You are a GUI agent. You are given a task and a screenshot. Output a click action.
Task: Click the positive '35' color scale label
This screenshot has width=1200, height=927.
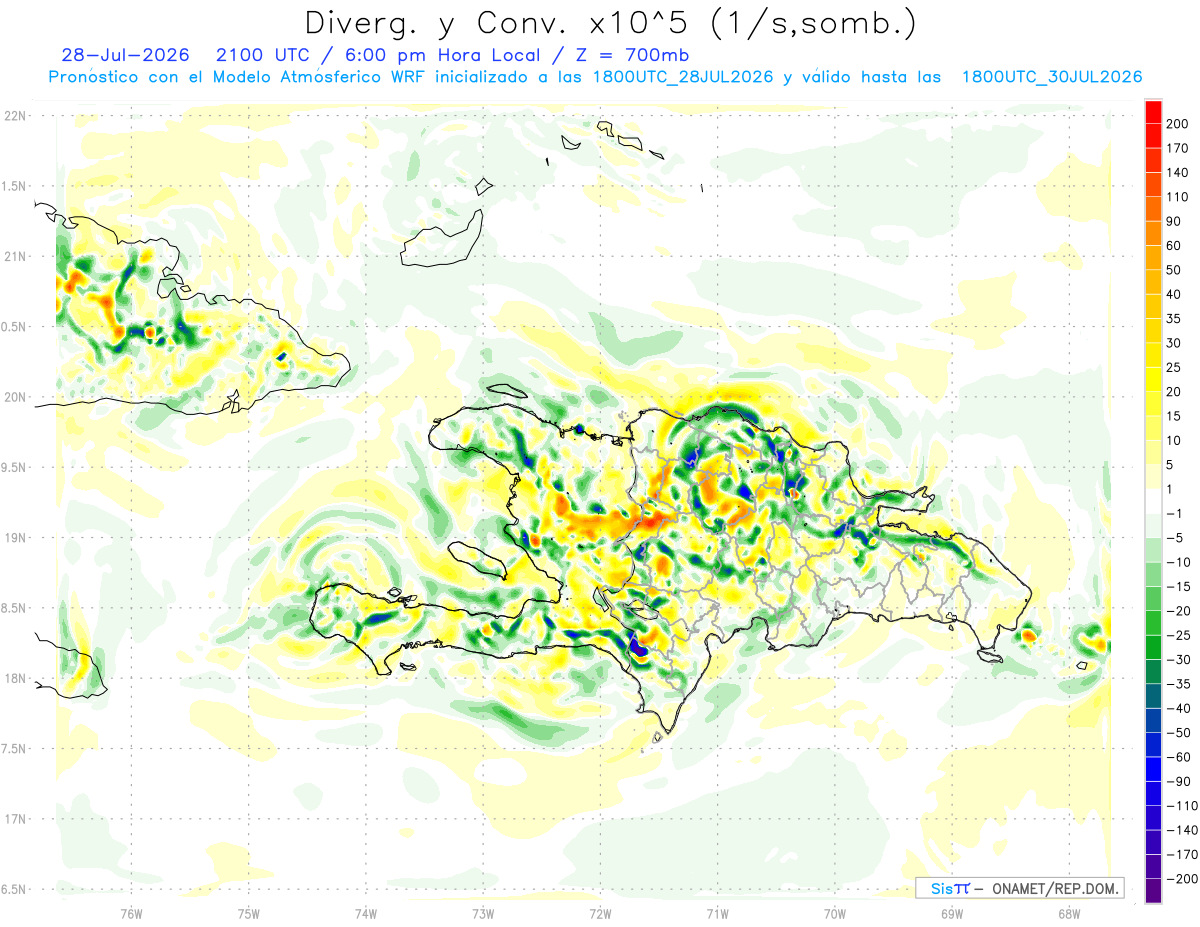[1174, 319]
